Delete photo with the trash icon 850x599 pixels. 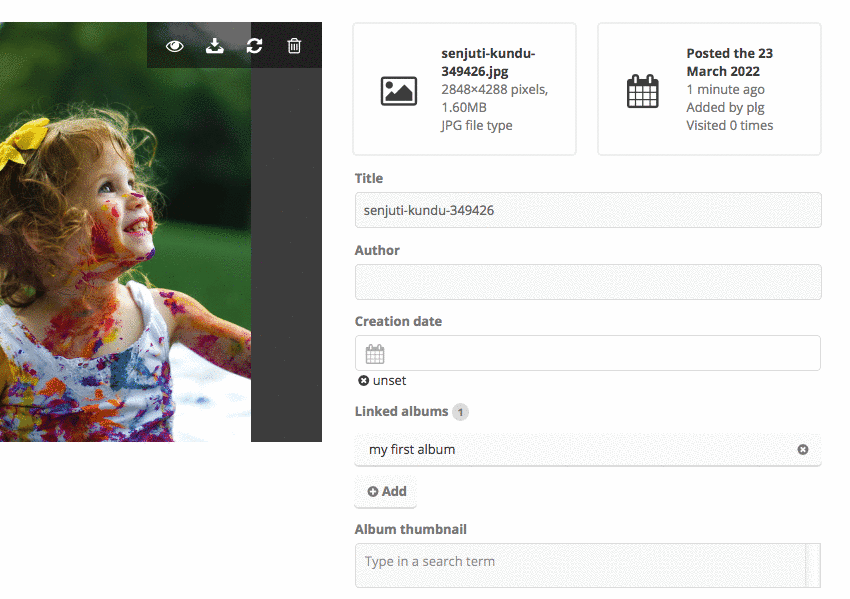click(294, 46)
